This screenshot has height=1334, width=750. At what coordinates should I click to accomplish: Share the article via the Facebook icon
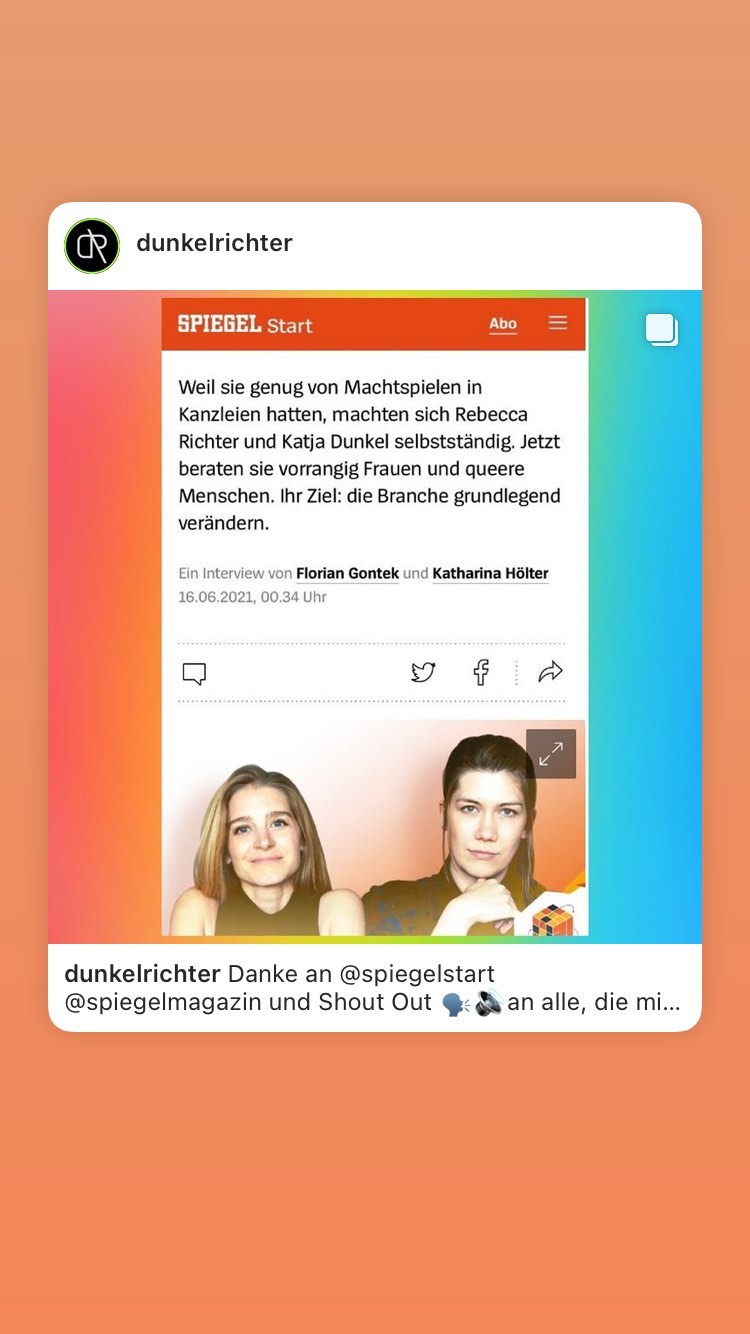click(x=481, y=673)
